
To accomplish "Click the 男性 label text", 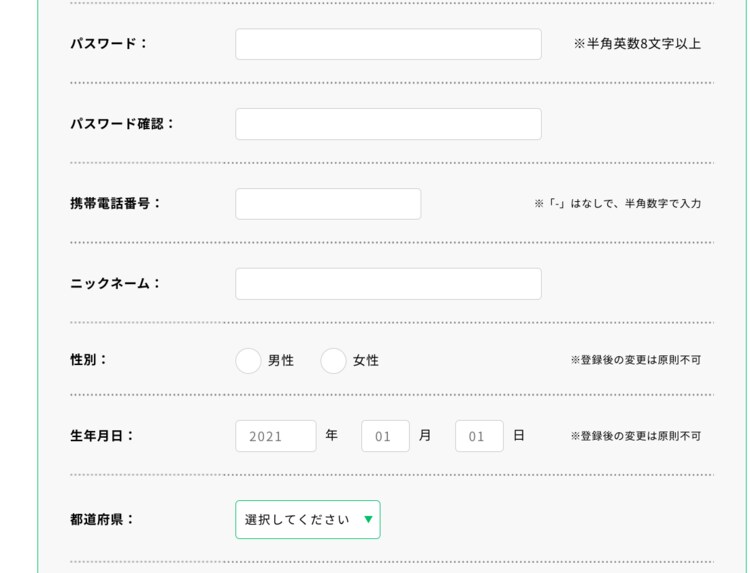I will (281, 361).
